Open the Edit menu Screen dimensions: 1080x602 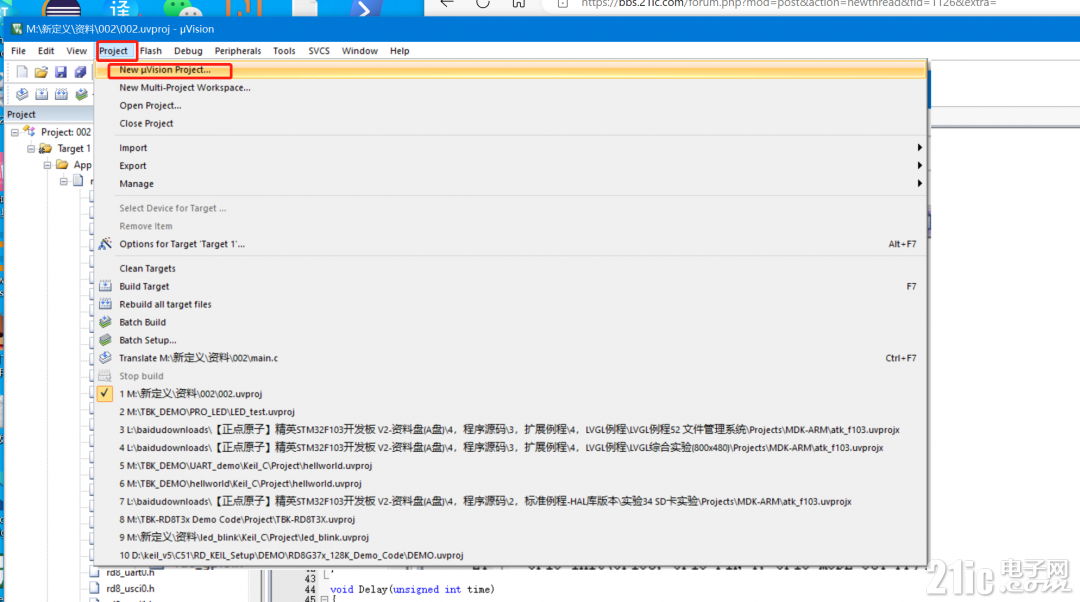pyautogui.click(x=46, y=51)
